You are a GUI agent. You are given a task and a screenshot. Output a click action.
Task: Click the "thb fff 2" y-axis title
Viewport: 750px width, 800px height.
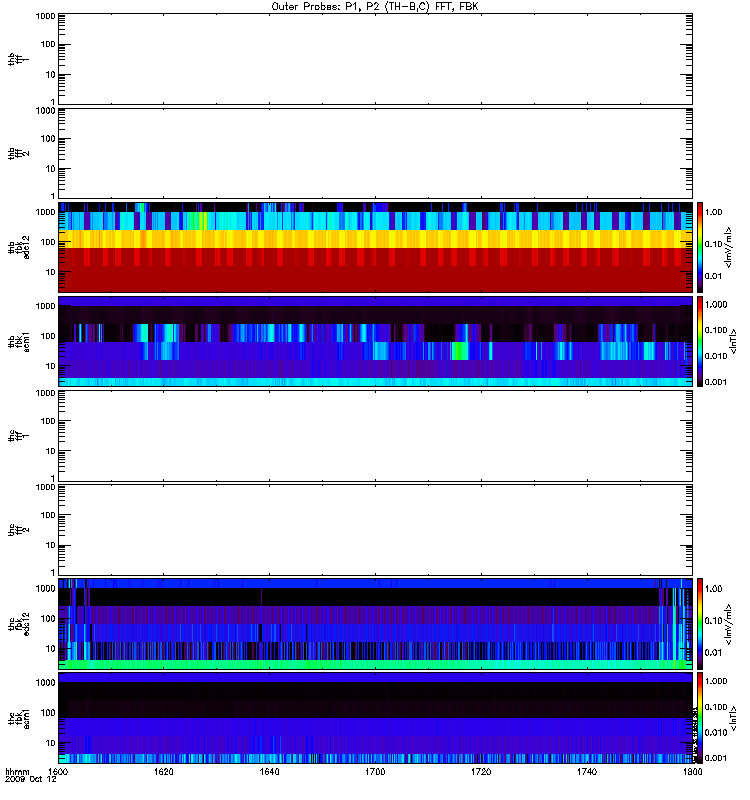tap(17, 154)
